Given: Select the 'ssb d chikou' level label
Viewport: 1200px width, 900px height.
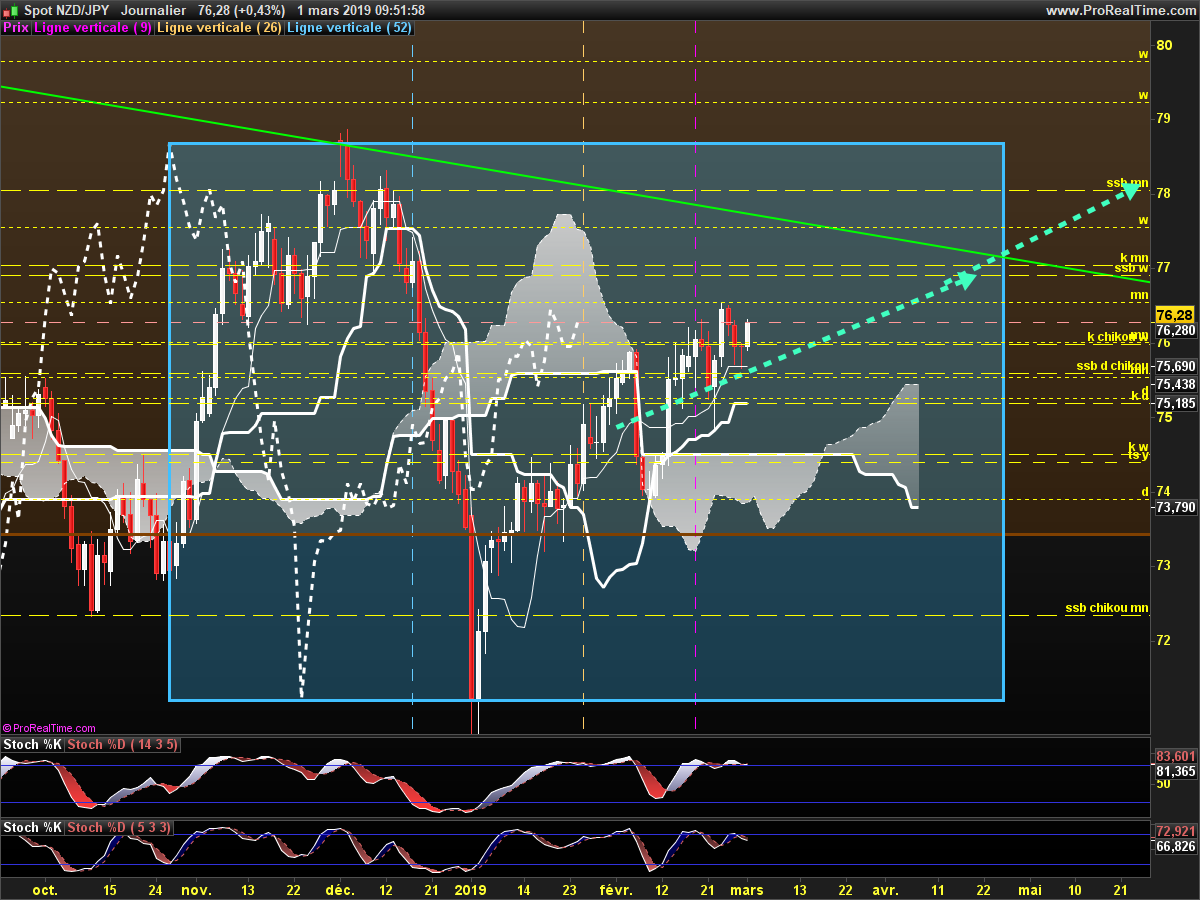Looking at the screenshot, I should pyautogui.click(x=1112, y=366).
